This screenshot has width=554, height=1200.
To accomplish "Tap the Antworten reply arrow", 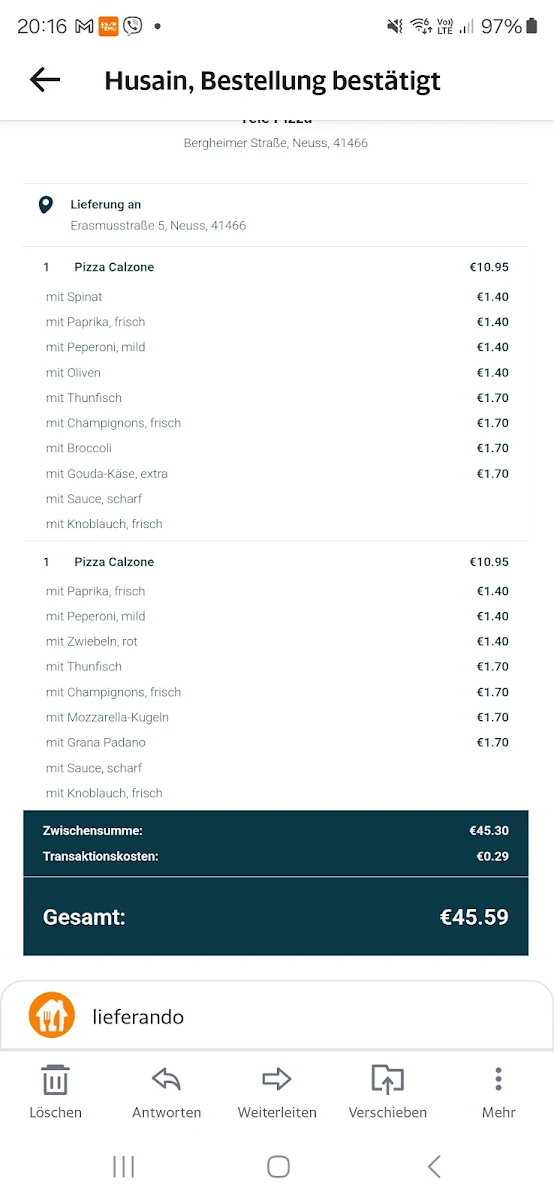I will coord(166,1079).
